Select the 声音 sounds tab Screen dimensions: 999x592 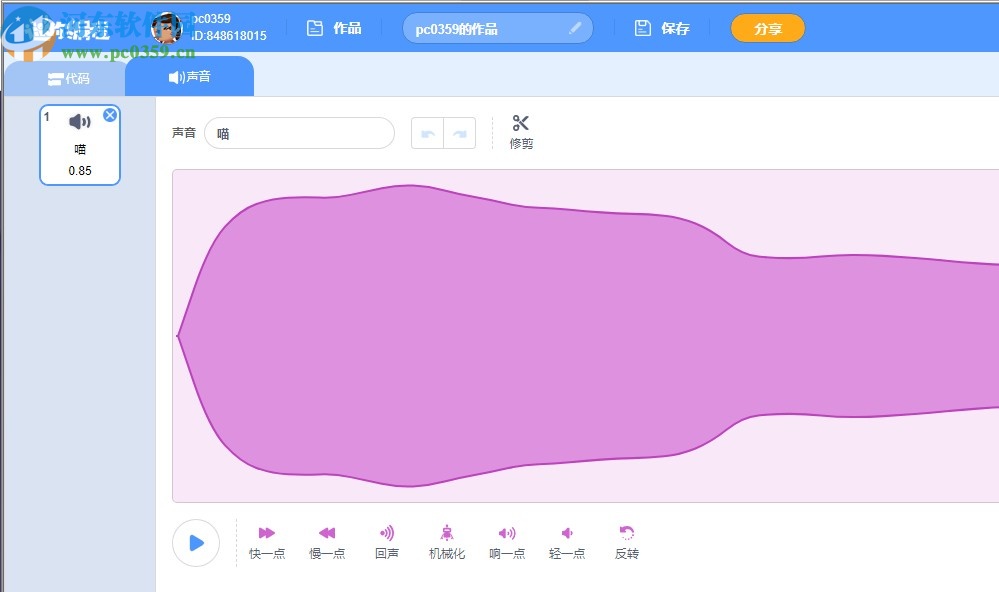tap(189, 75)
